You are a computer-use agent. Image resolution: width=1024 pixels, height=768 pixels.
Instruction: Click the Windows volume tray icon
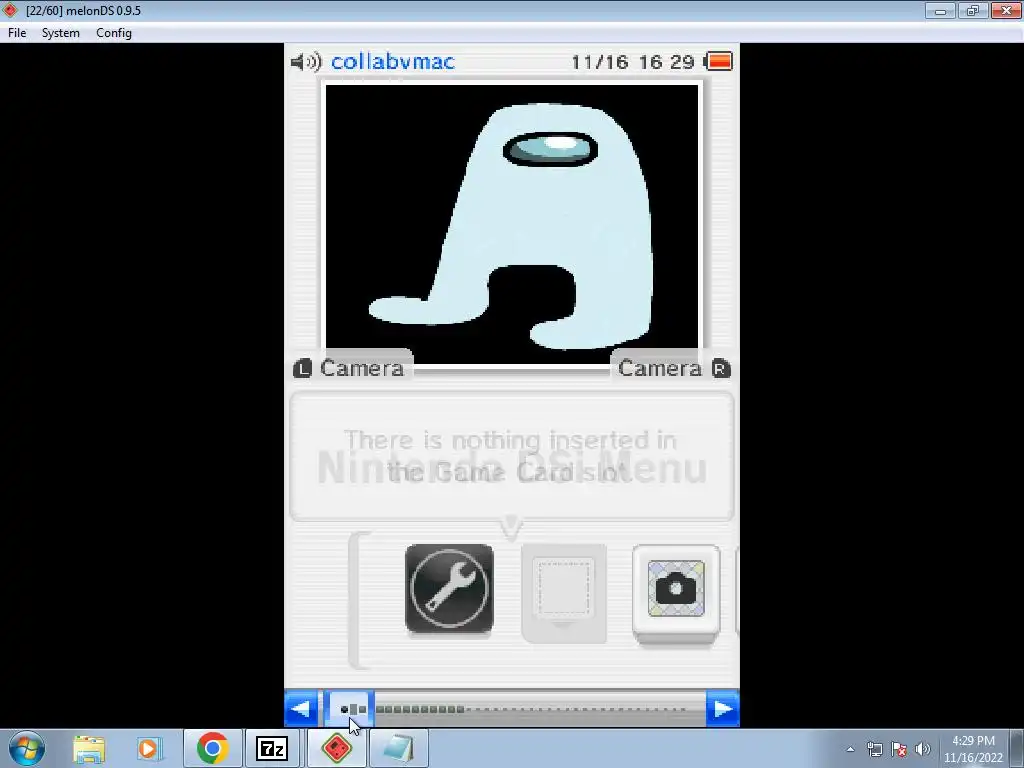(x=923, y=749)
